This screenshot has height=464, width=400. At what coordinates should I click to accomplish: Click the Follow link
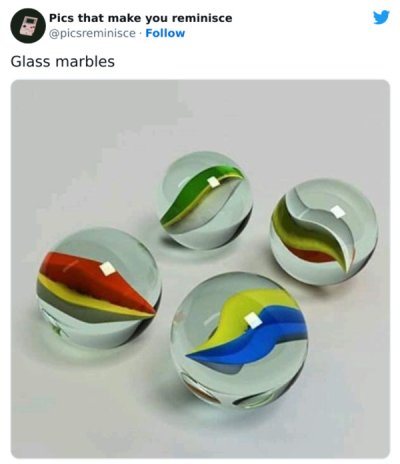coord(165,33)
